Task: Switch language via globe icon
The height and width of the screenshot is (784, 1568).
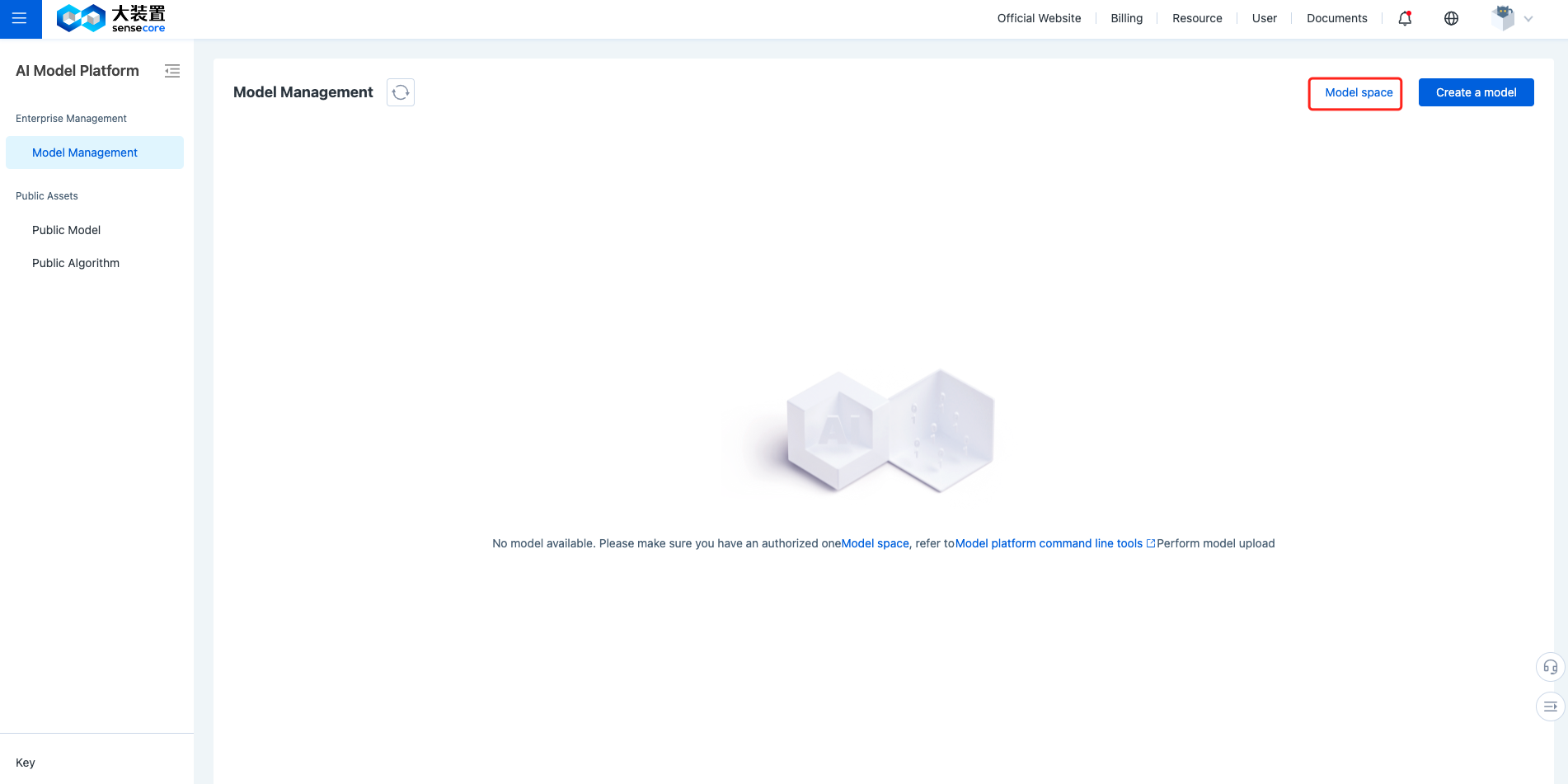Action: [1452, 18]
